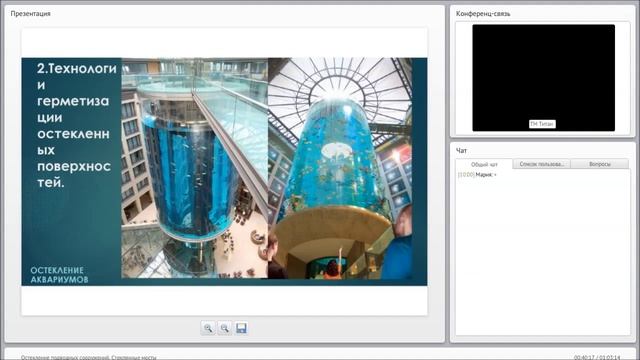Click the black conference video feed
The image size is (640, 360).
point(543,78)
